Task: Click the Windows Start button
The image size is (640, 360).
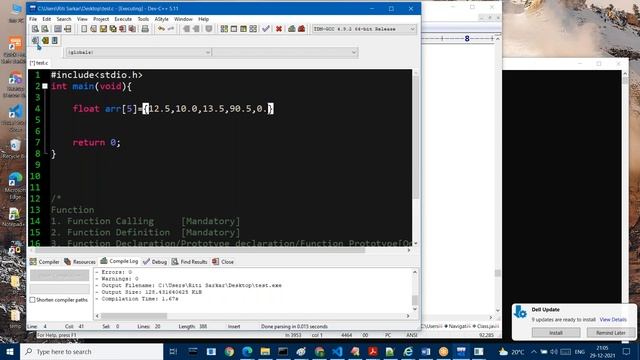Action: [x=10, y=351]
